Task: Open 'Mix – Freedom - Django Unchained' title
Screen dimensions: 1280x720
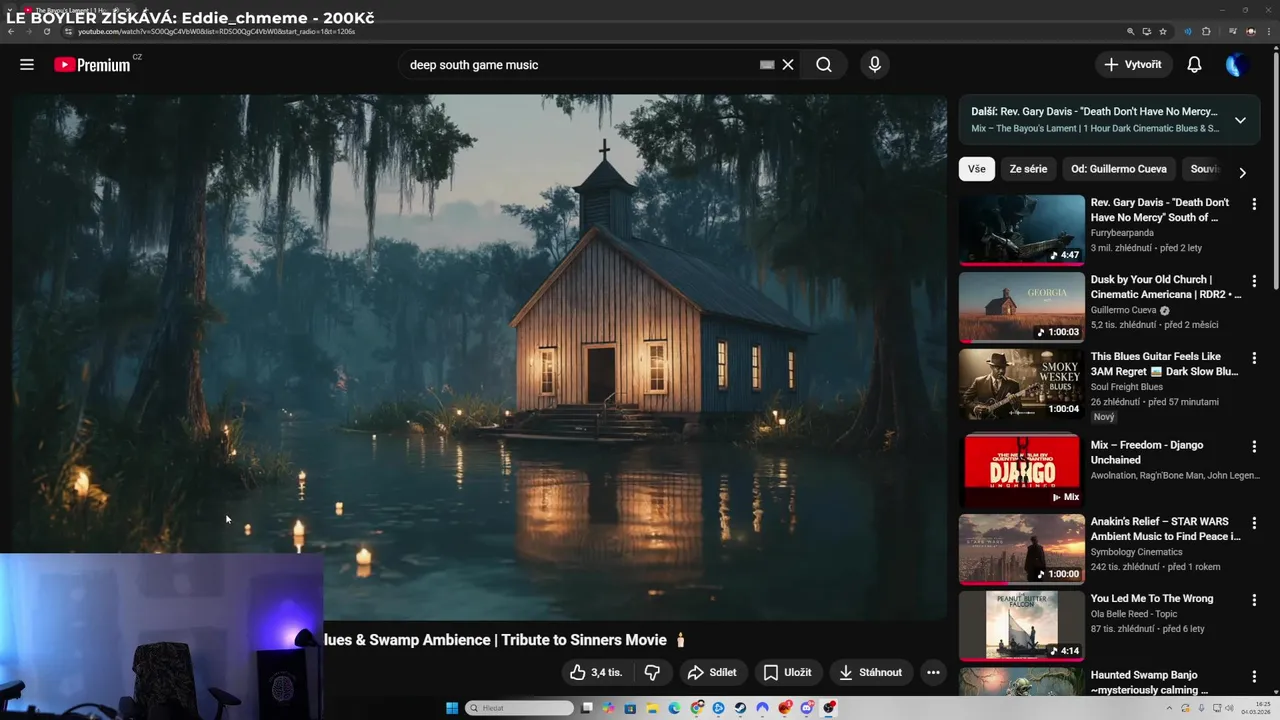Action: pos(1147,452)
